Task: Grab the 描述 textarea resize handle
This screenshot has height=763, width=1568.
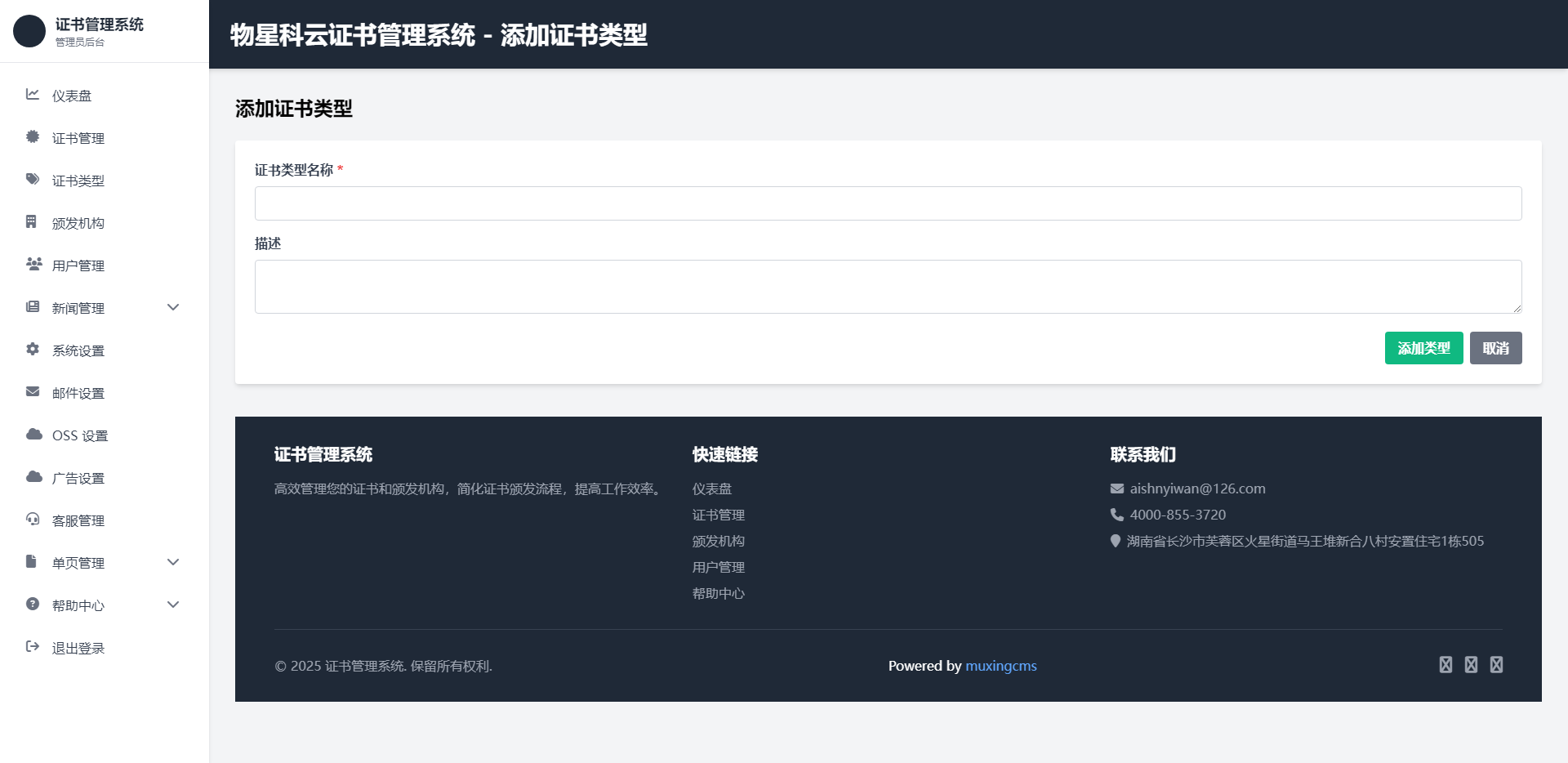Action: point(1517,308)
